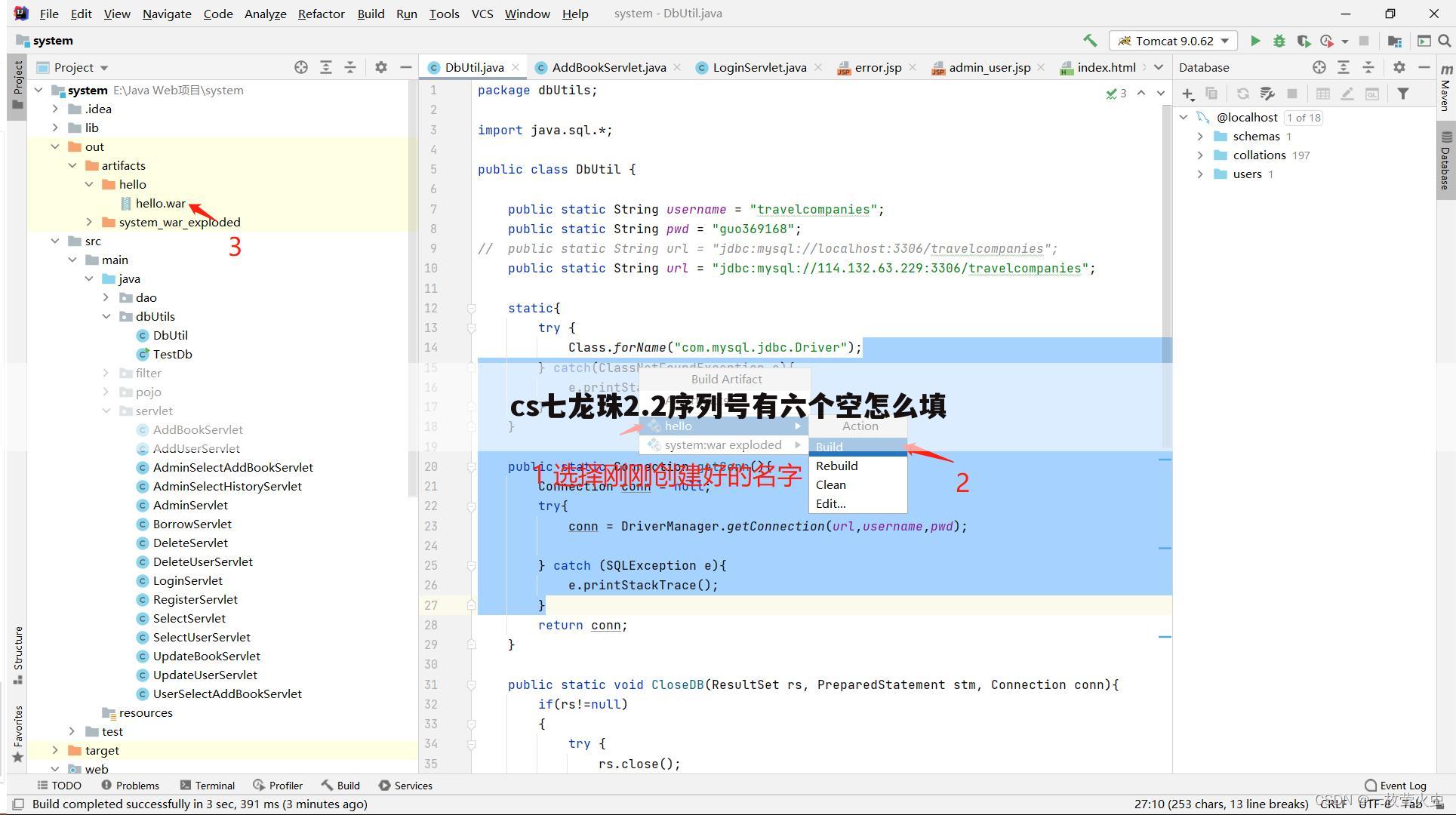The height and width of the screenshot is (815, 1456).
Task: Open Project panel settings gear
Action: click(381, 67)
